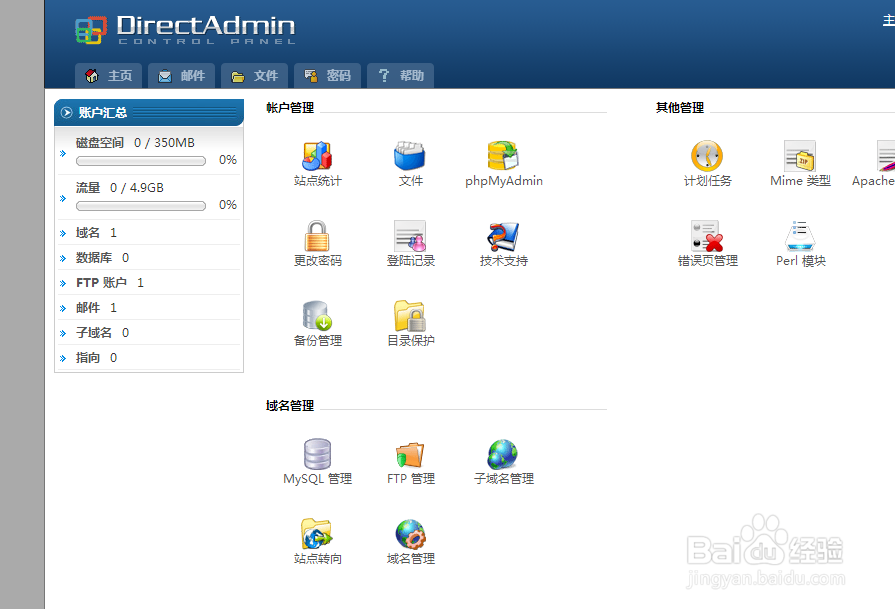
Task: Expand the 邮件 summary row arrow
Action: pyautogui.click(x=63, y=308)
